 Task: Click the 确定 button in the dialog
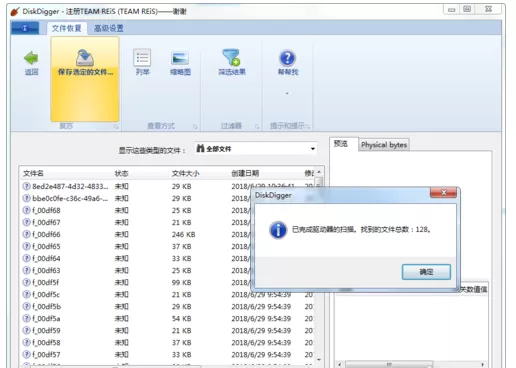click(x=426, y=272)
